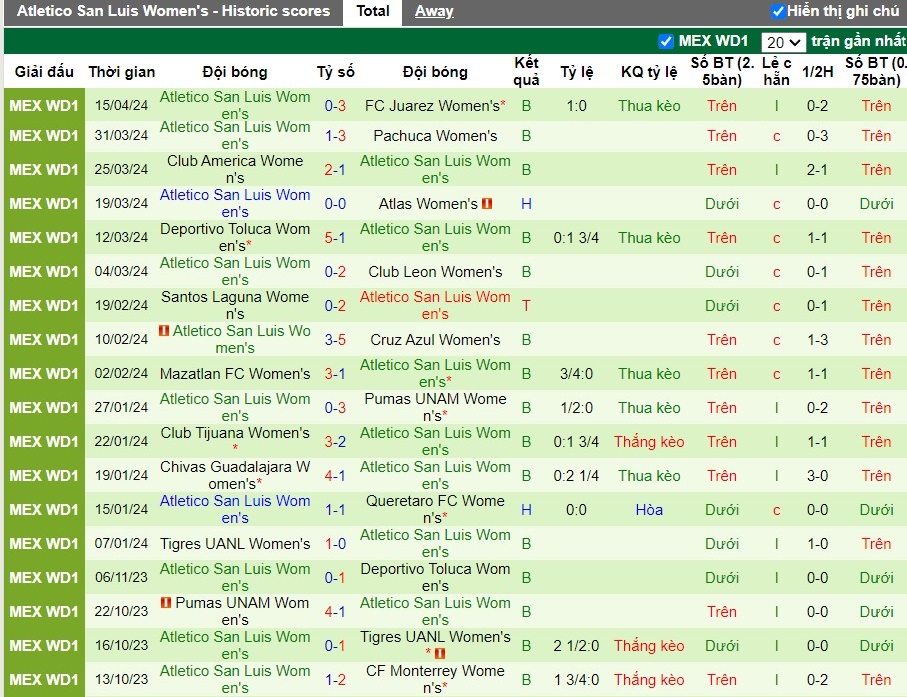Click the Giải đấu column header
This screenshot has width=907, height=697.
(x=44, y=72)
